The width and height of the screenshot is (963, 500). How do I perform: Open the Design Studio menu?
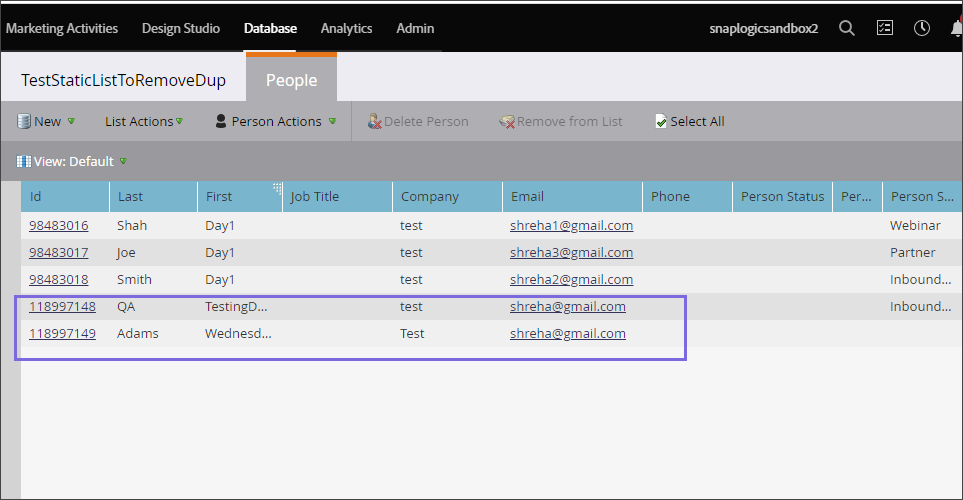[x=181, y=28]
